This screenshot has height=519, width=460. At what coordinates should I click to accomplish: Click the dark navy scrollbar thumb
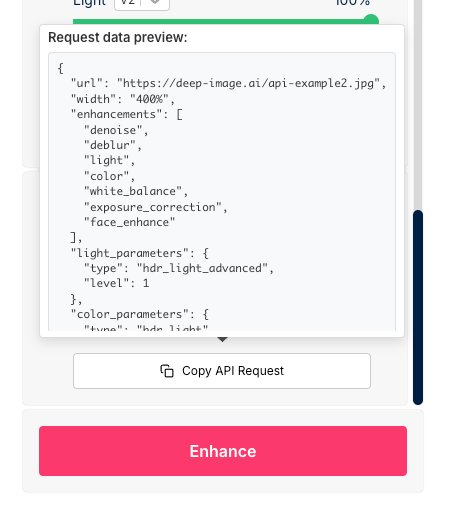tap(418, 307)
